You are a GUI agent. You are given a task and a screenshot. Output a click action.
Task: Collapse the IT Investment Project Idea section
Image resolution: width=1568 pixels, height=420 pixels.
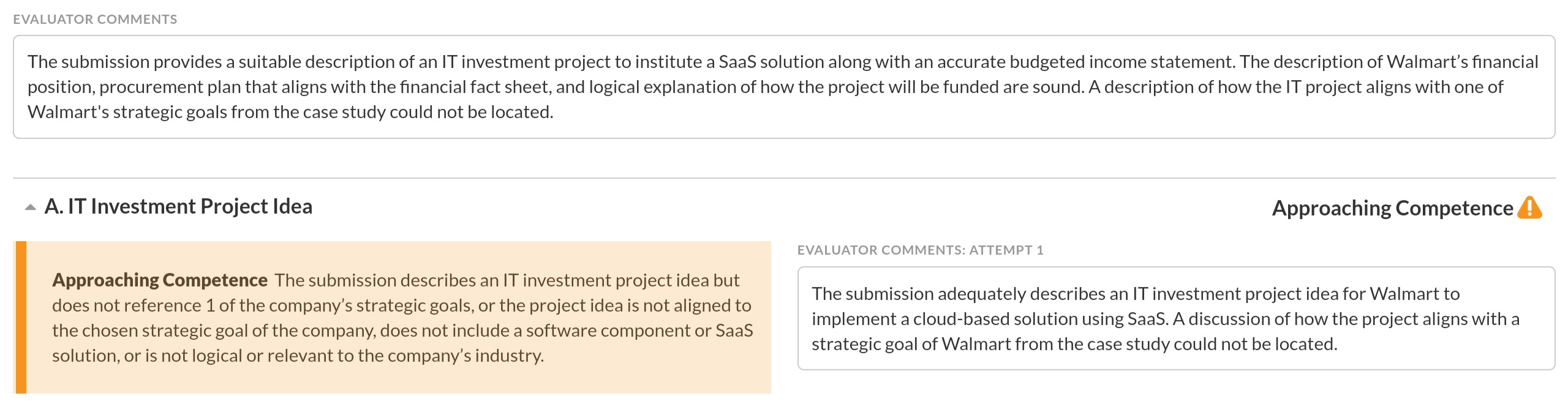pyautogui.click(x=30, y=208)
